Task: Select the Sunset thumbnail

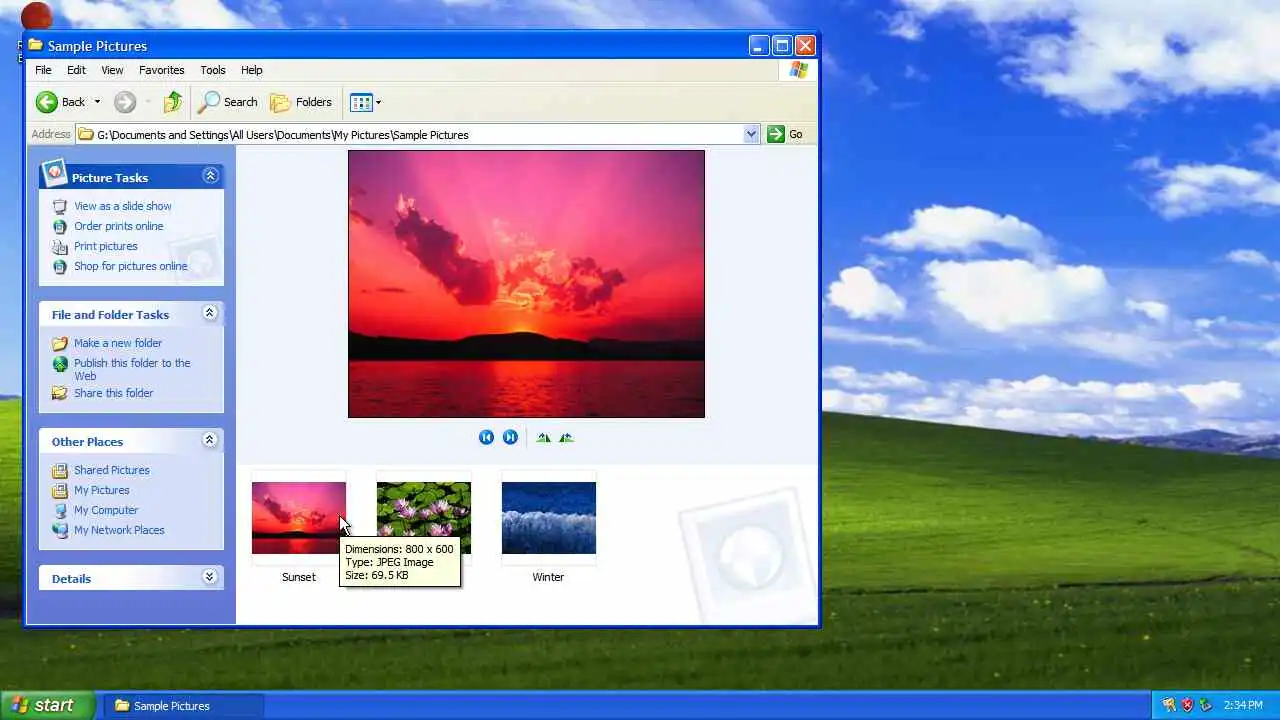Action: 298,518
